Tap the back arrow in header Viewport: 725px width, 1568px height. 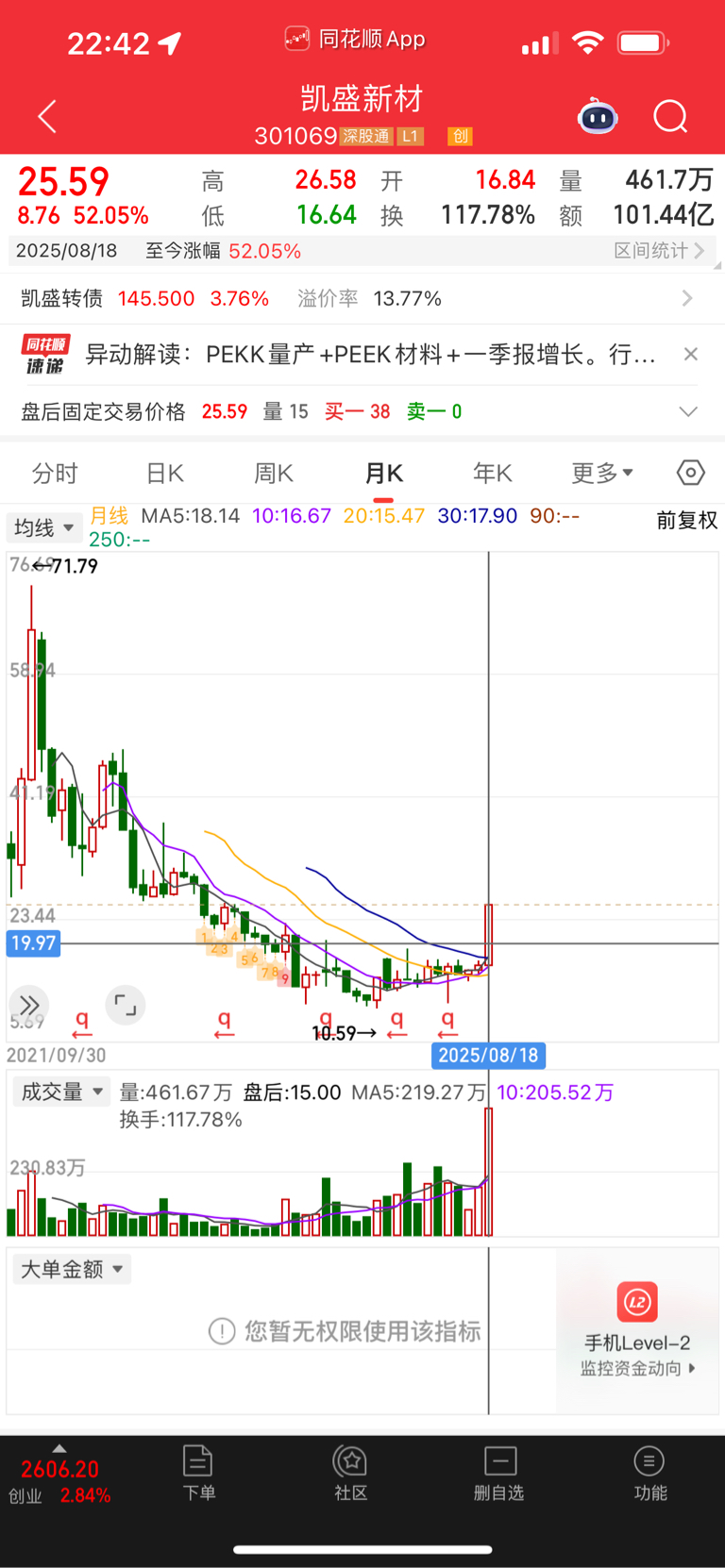pyautogui.click(x=47, y=117)
